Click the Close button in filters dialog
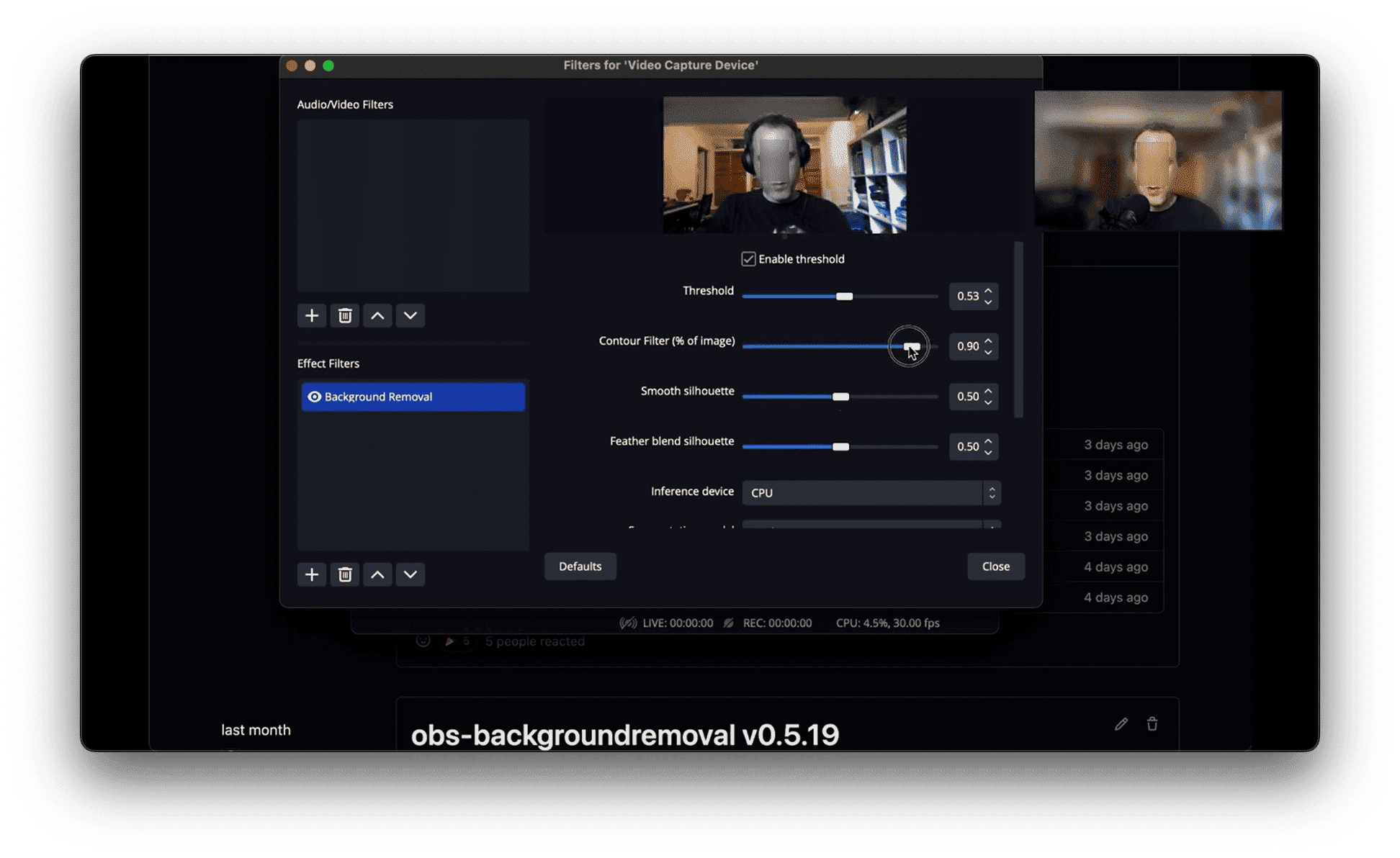This screenshot has width=1400, height=858. [x=995, y=566]
